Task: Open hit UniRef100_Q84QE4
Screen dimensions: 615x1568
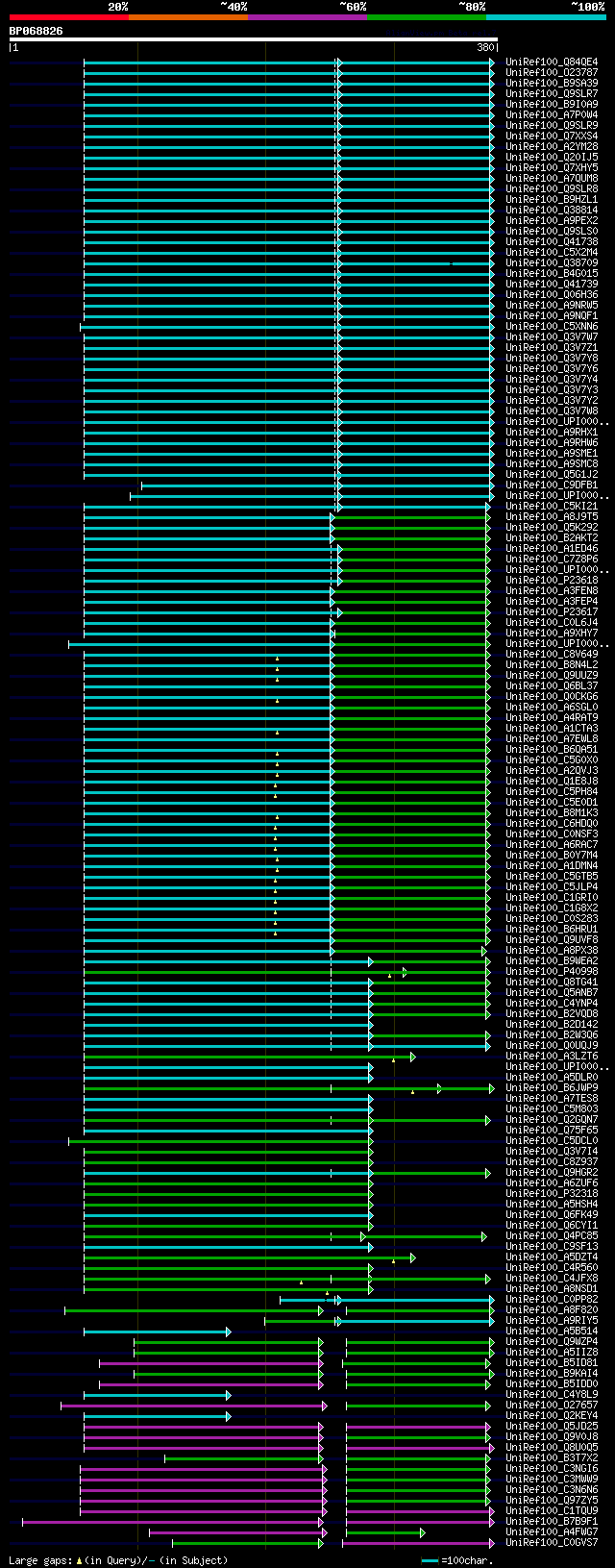Action: [552, 62]
